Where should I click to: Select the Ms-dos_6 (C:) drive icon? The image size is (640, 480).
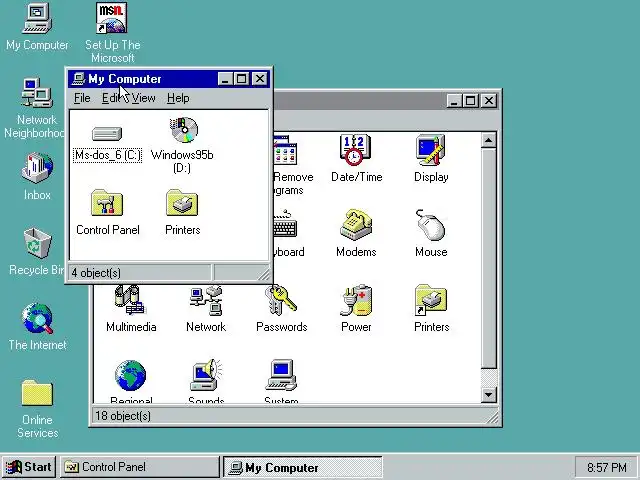[107, 133]
